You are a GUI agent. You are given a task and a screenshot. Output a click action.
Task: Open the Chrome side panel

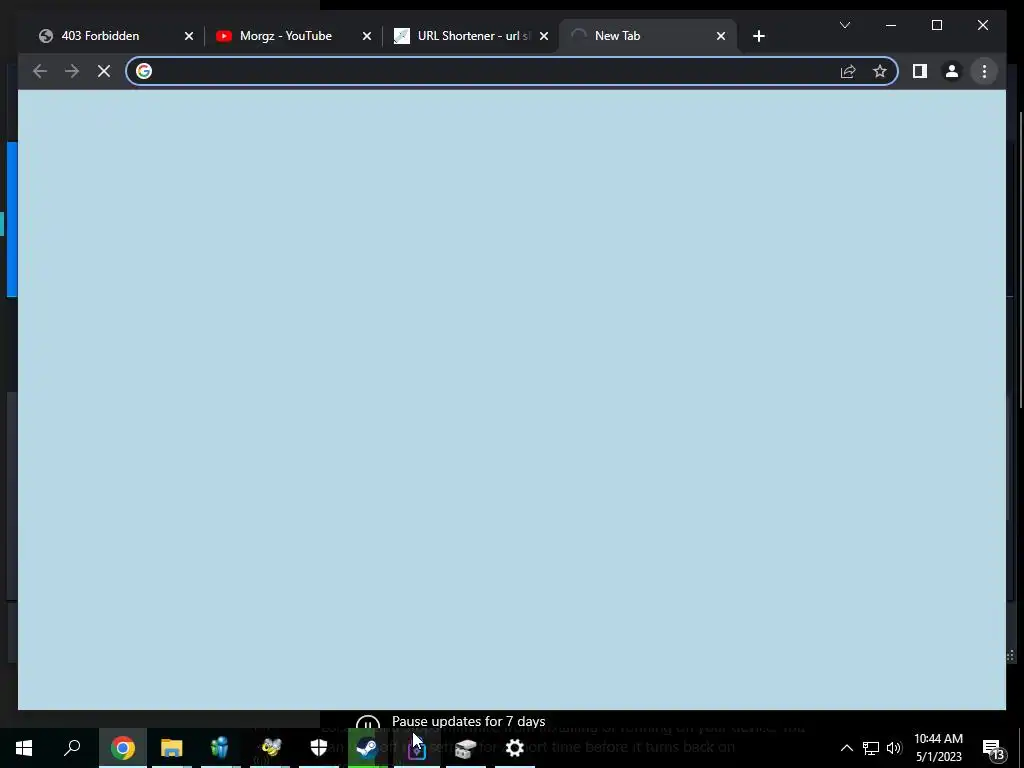(x=920, y=71)
